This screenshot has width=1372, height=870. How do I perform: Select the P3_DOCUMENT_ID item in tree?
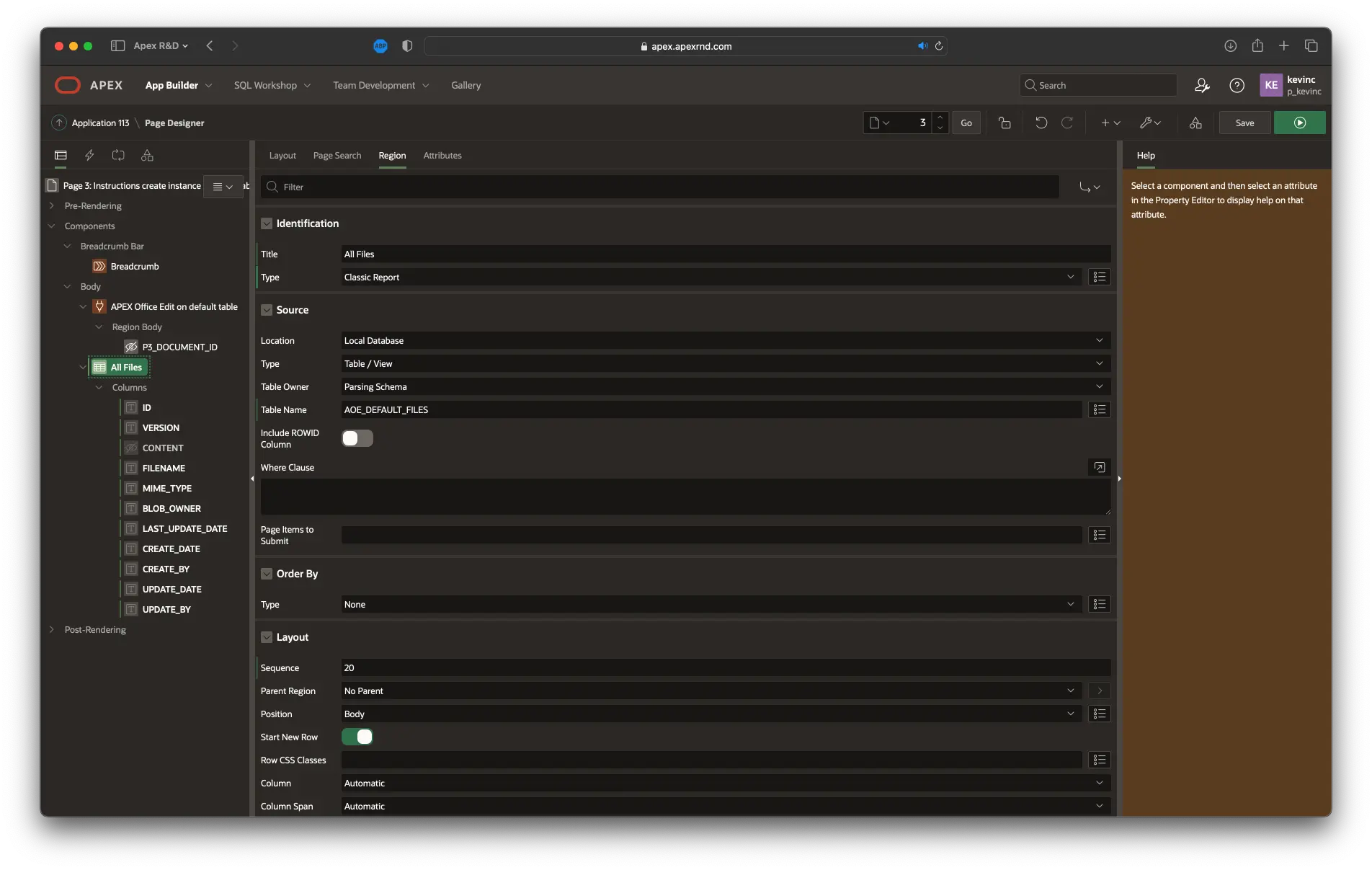click(x=179, y=347)
